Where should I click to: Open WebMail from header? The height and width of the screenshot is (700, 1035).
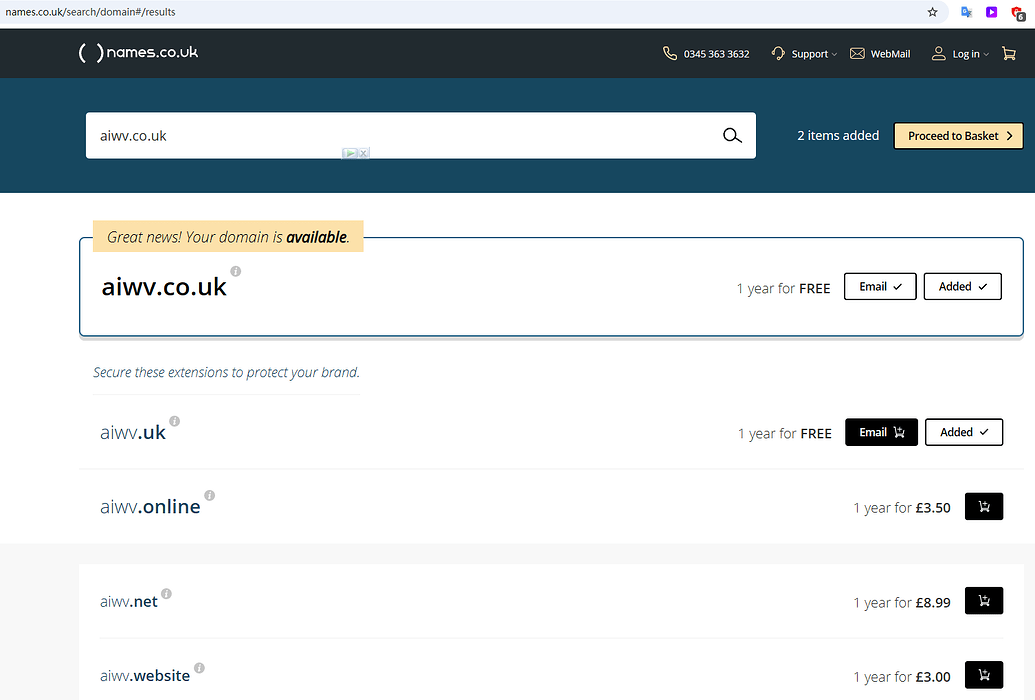[x=880, y=54]
